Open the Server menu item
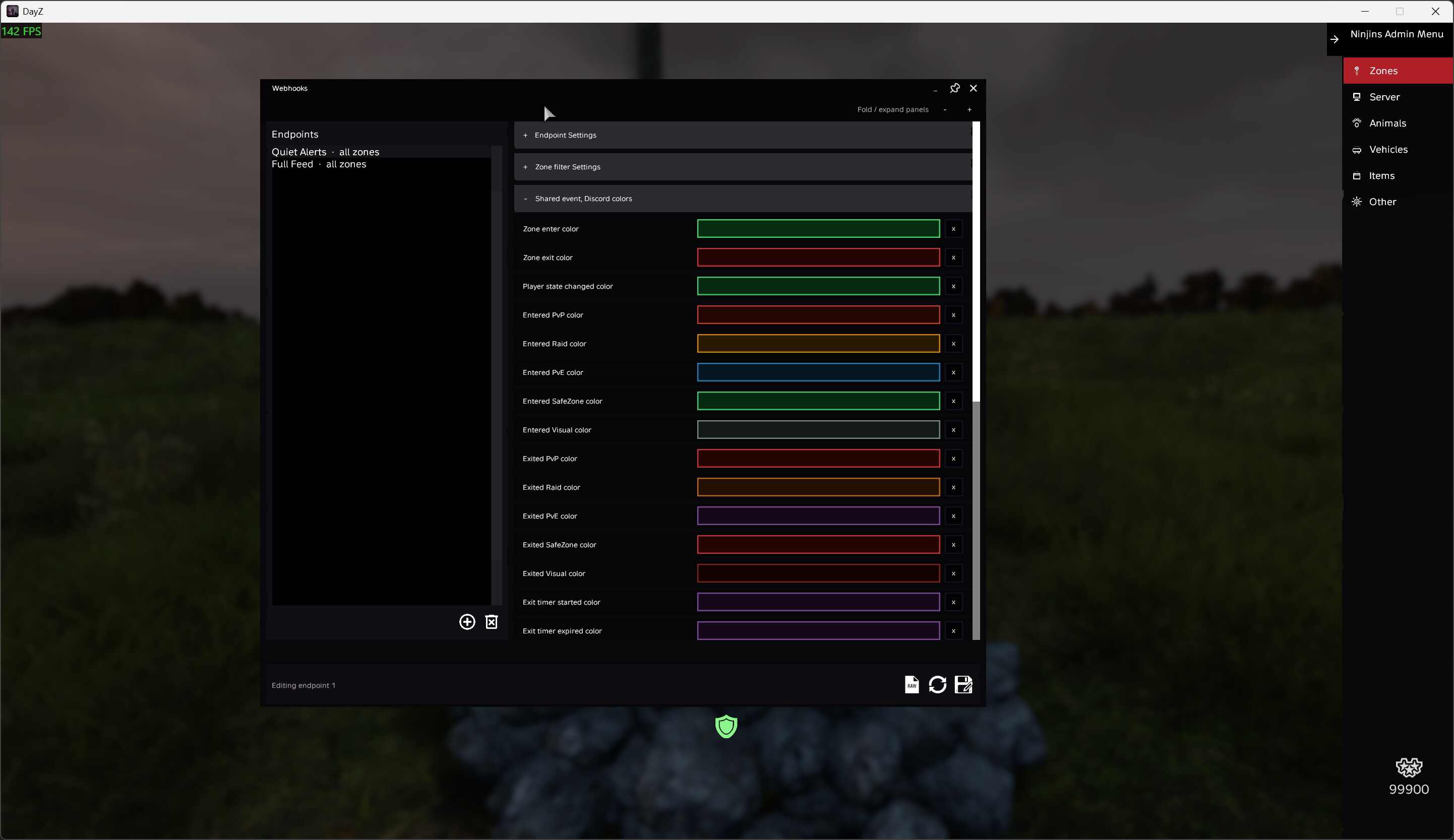The width and height of the screenshot is (1454, 840). point(1398,97)
